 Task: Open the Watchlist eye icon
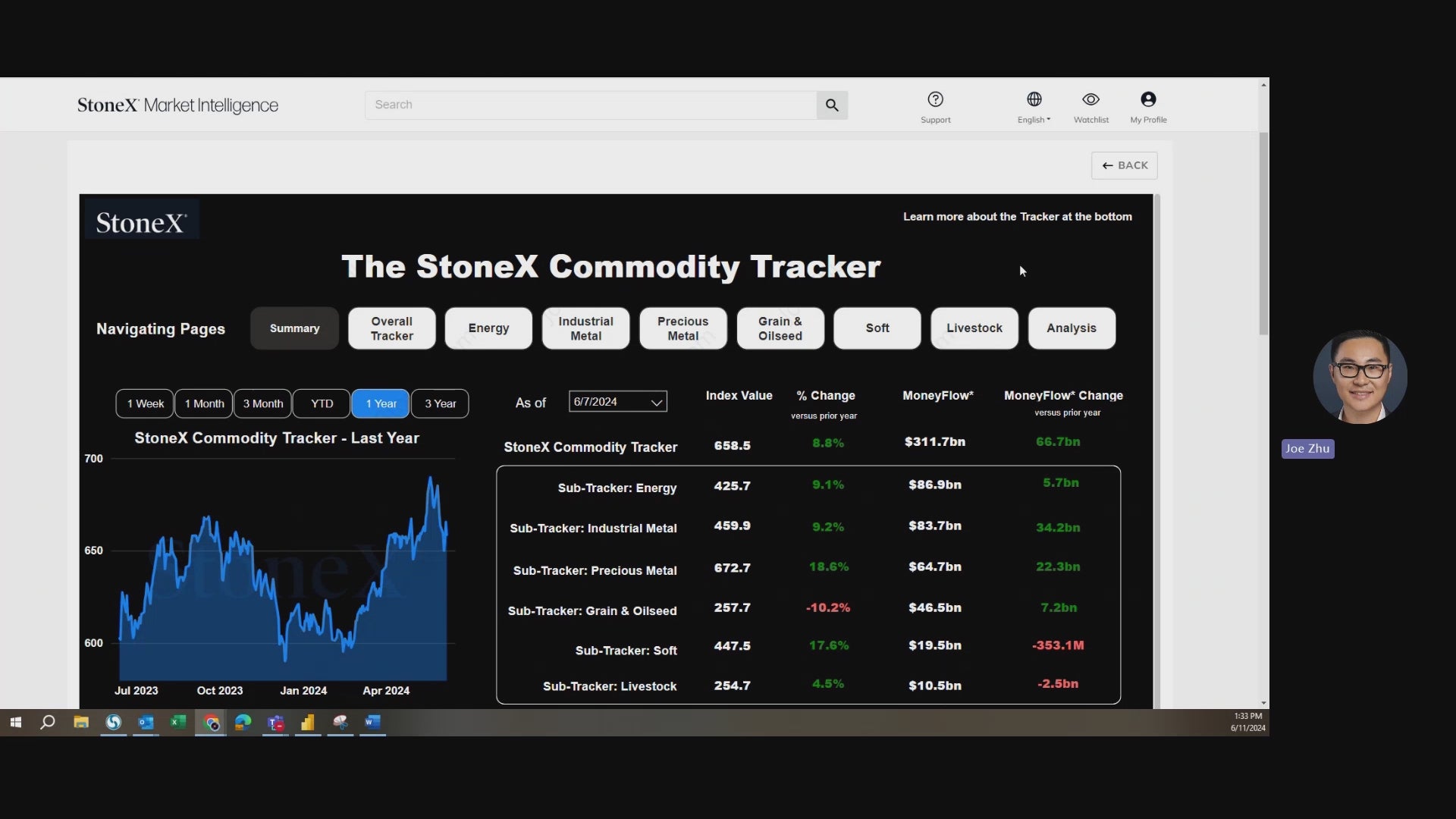coord(1090,108)
